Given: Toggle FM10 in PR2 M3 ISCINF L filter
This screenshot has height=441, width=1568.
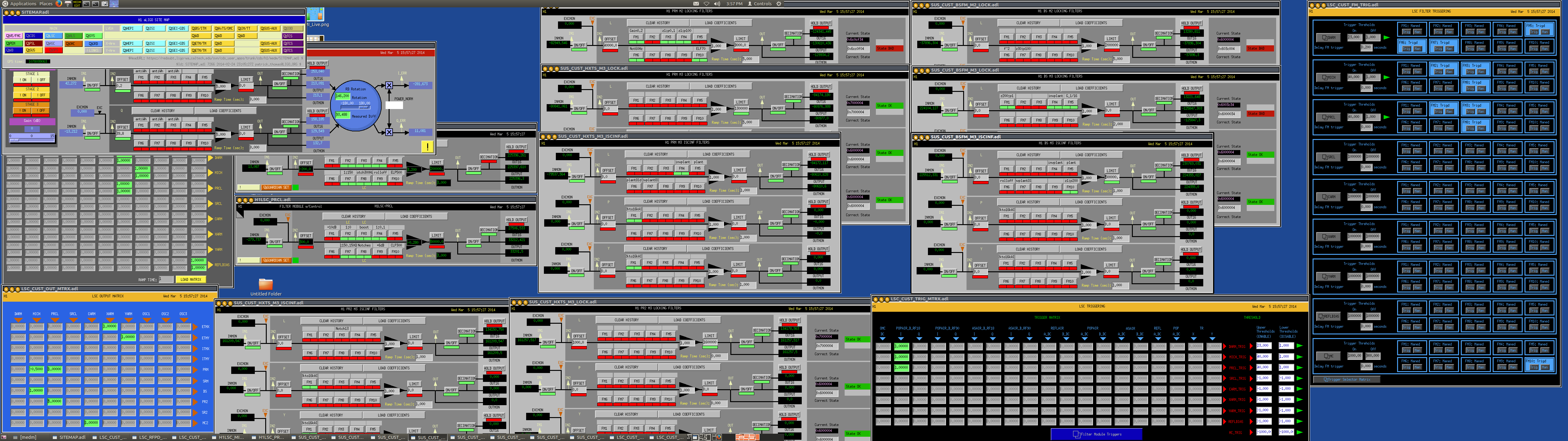Looking at the screenshot, I should click(x=374, y=353).
